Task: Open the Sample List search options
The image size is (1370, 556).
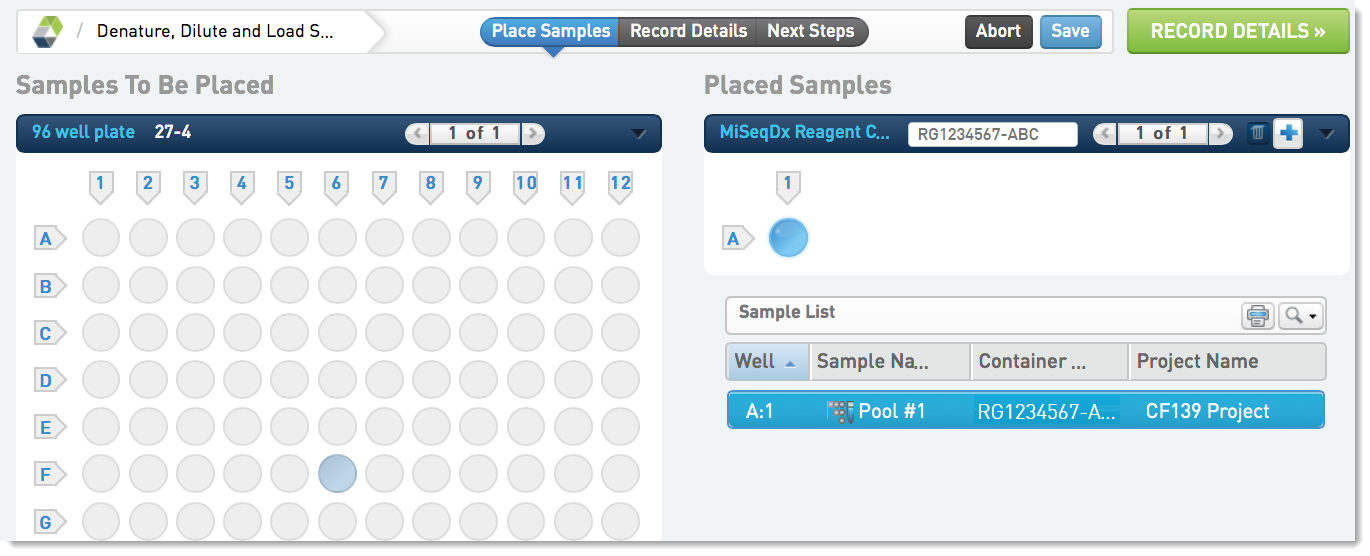Action: (x=1301, y=315)
